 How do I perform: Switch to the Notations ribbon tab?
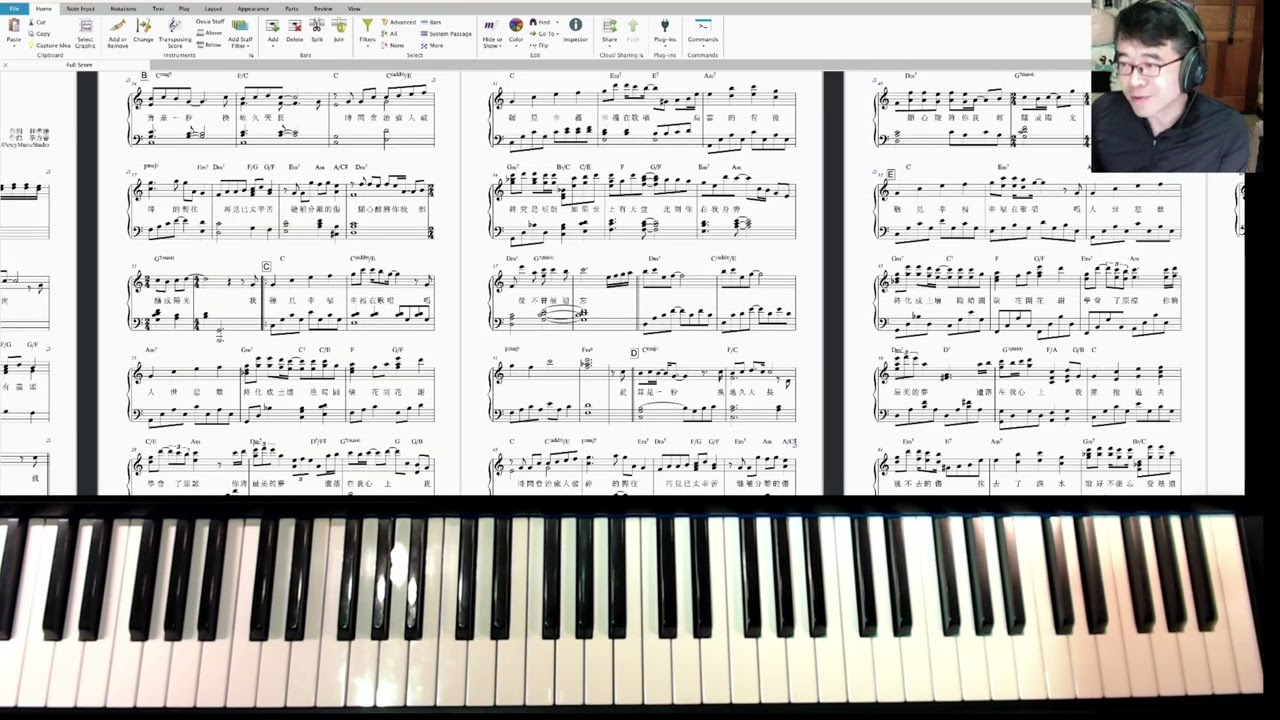coord(123,9)
